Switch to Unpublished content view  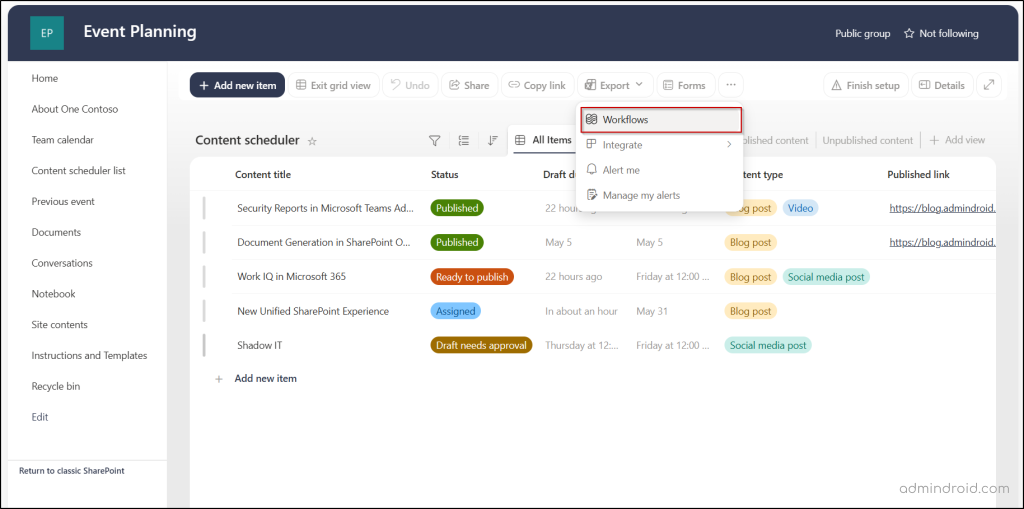tap(867, 140)
